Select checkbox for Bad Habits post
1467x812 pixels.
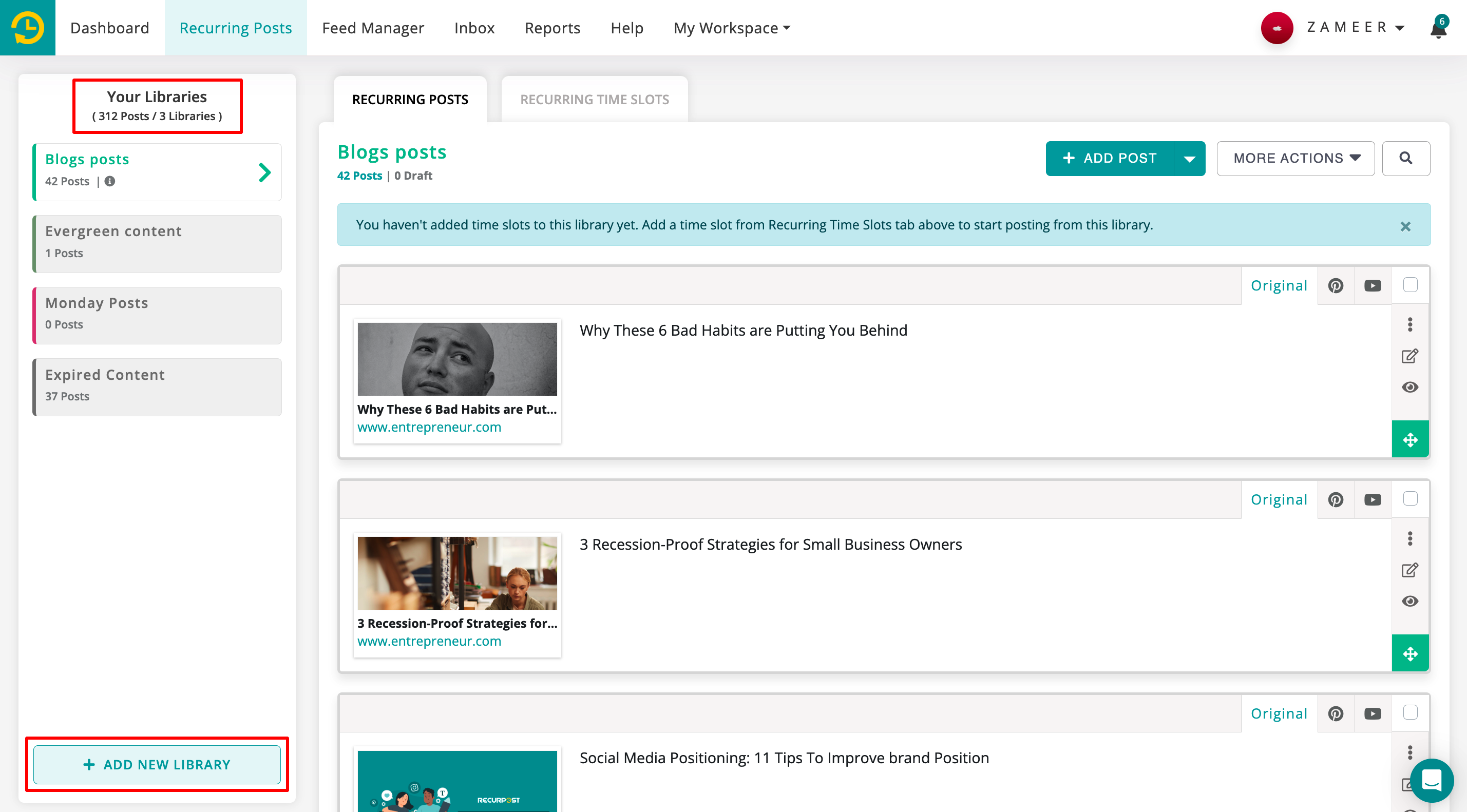1410,285
